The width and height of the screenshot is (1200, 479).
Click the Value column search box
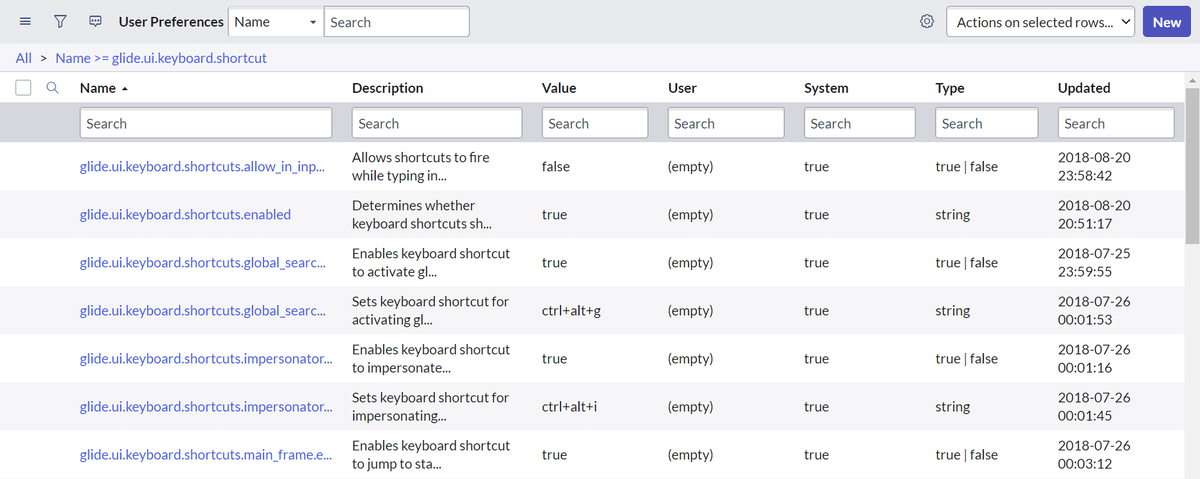click(595, 123)
